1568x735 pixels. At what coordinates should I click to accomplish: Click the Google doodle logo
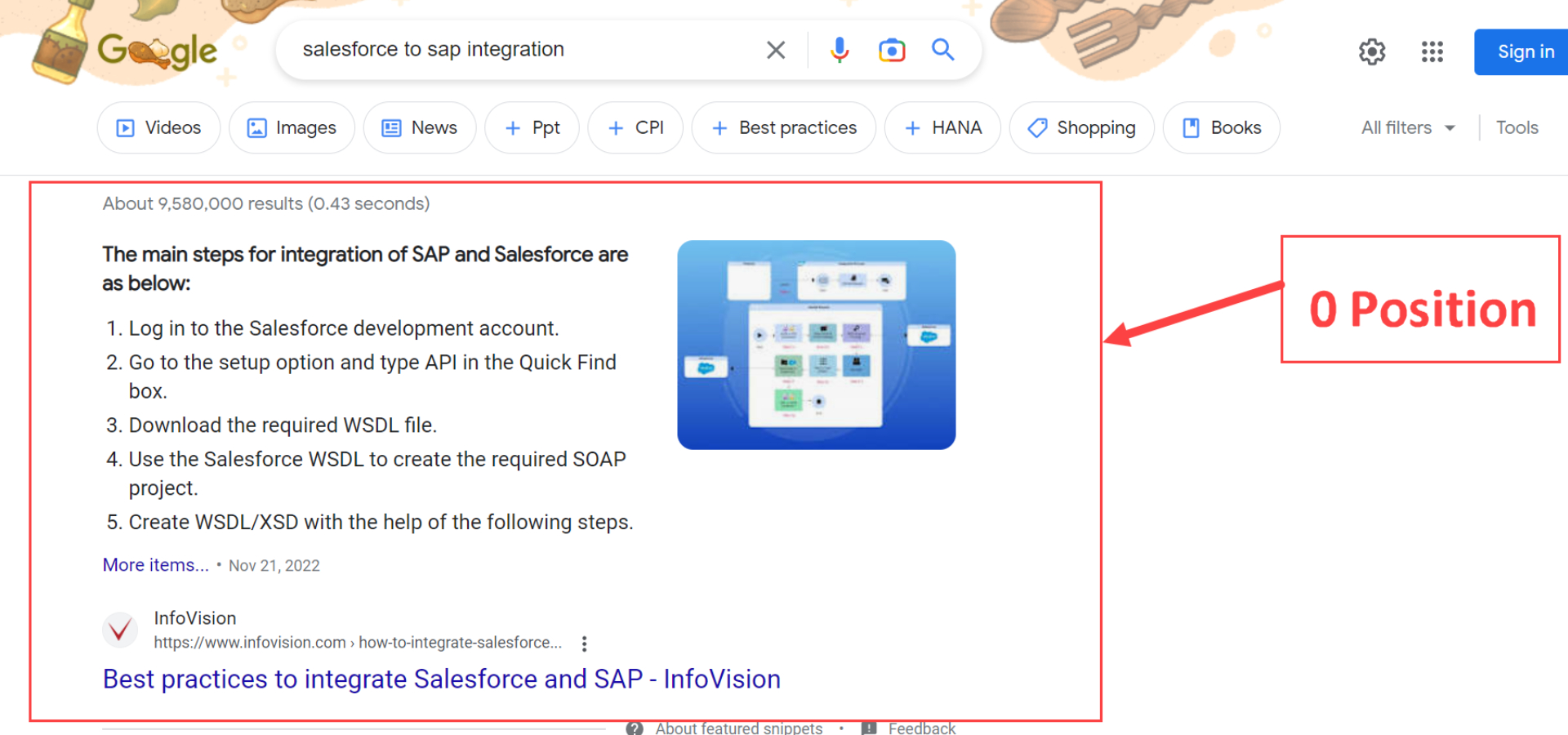[x=155, y=51]
